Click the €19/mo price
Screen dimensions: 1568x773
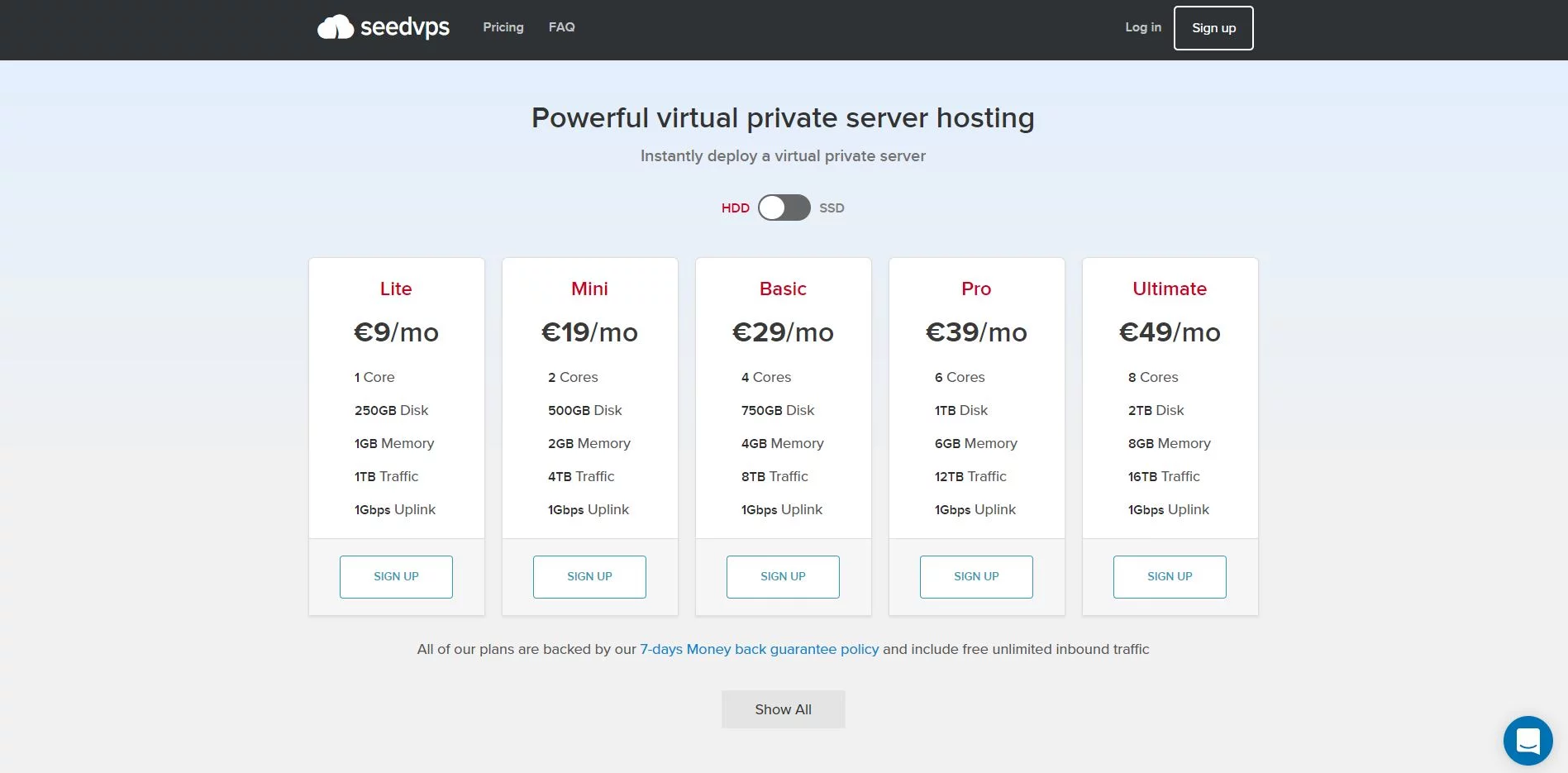coord(589,332)
